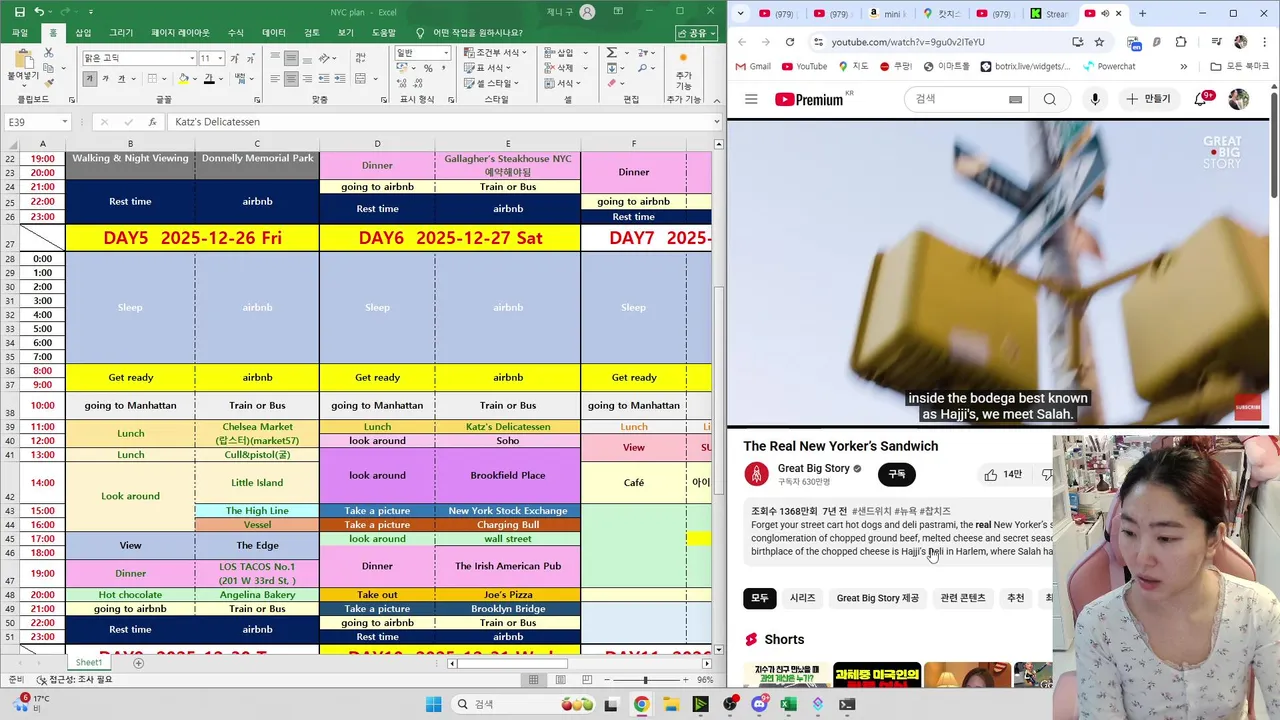The width and height of the screenshot is (1280, 720).
Task: Switch to Page Break Preview in status bar
Action: [x=587, y=680]
